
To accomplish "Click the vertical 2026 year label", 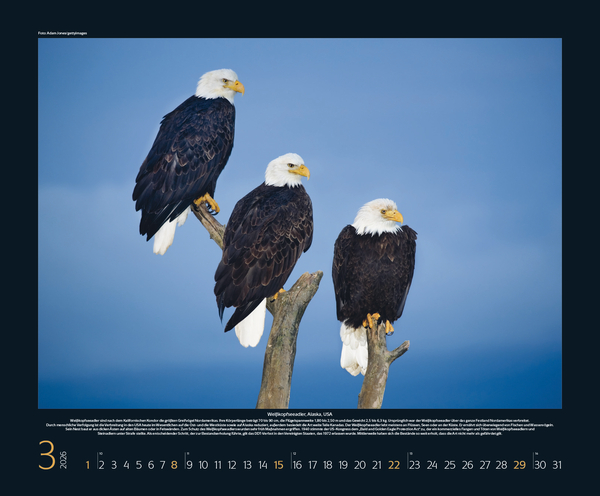I will 63,459.
